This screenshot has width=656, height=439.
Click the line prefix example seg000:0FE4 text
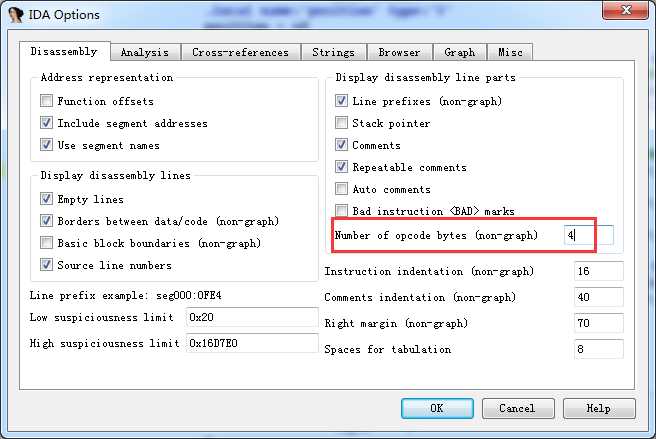(189, 295)
